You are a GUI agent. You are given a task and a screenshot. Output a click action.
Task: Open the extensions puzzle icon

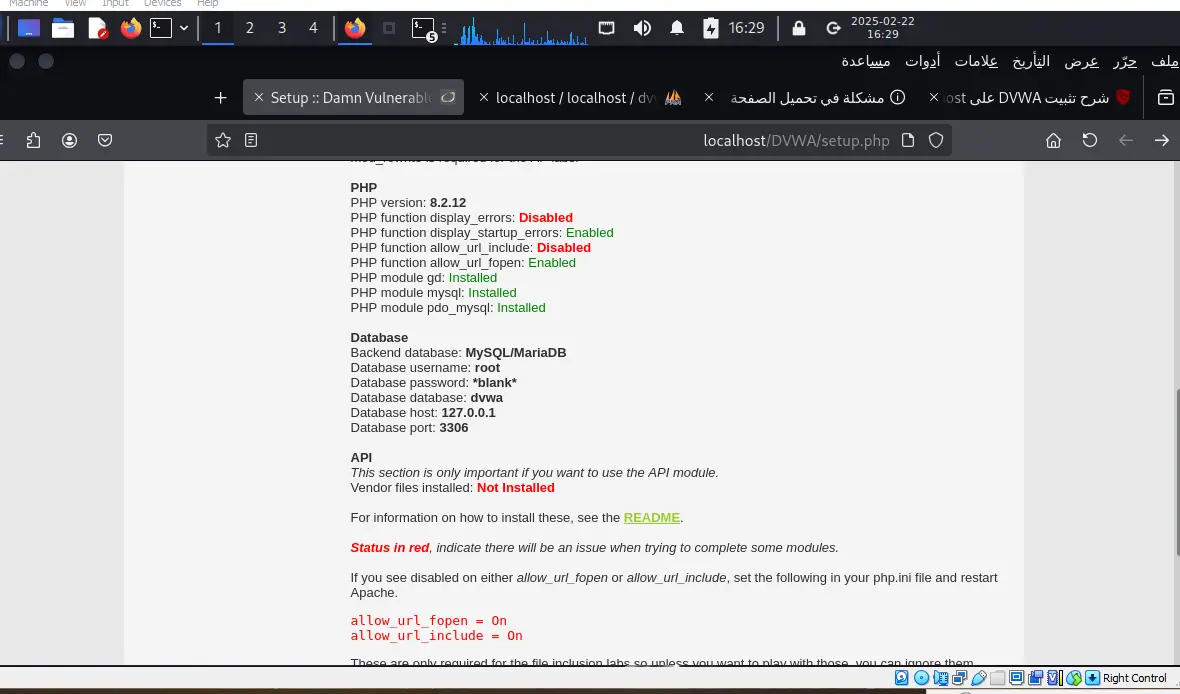[x=33, y=141]
